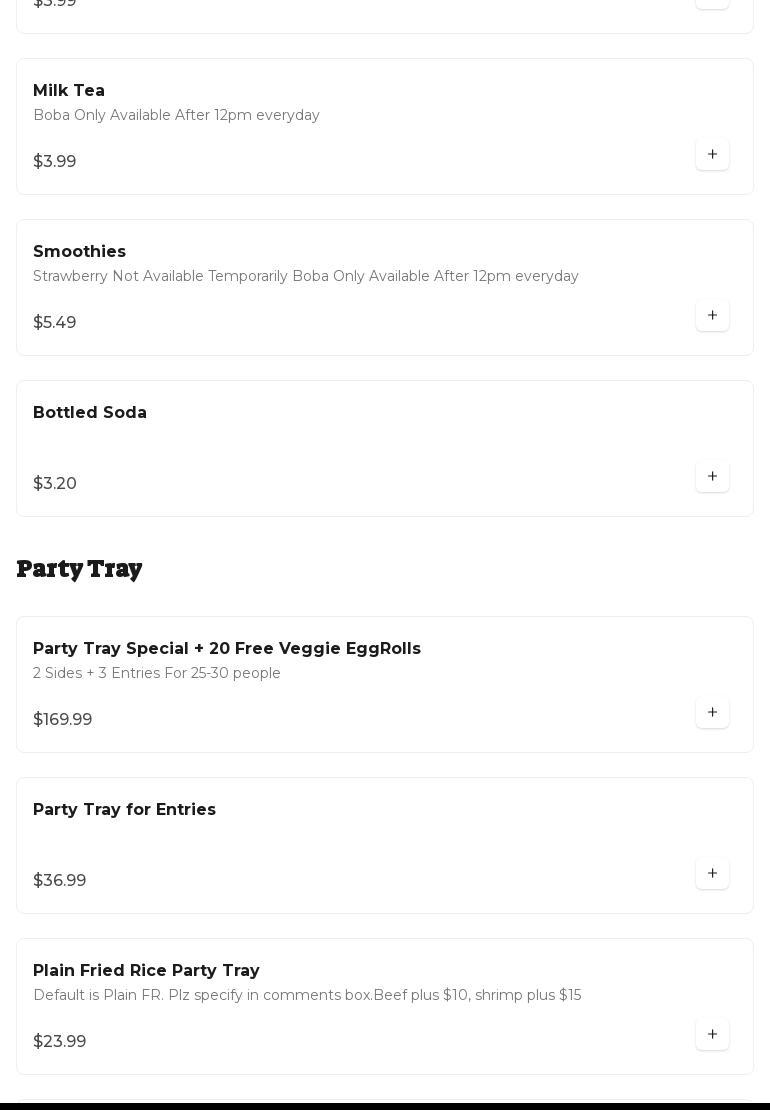Open Party Tray Special + 20 Free Veggie EggRolls

click(227, 649)
